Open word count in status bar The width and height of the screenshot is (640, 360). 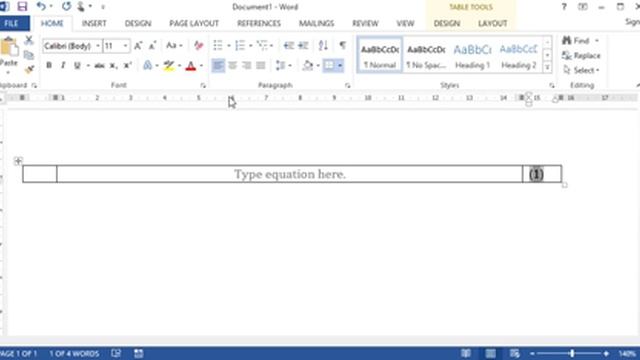pos(74,353)
